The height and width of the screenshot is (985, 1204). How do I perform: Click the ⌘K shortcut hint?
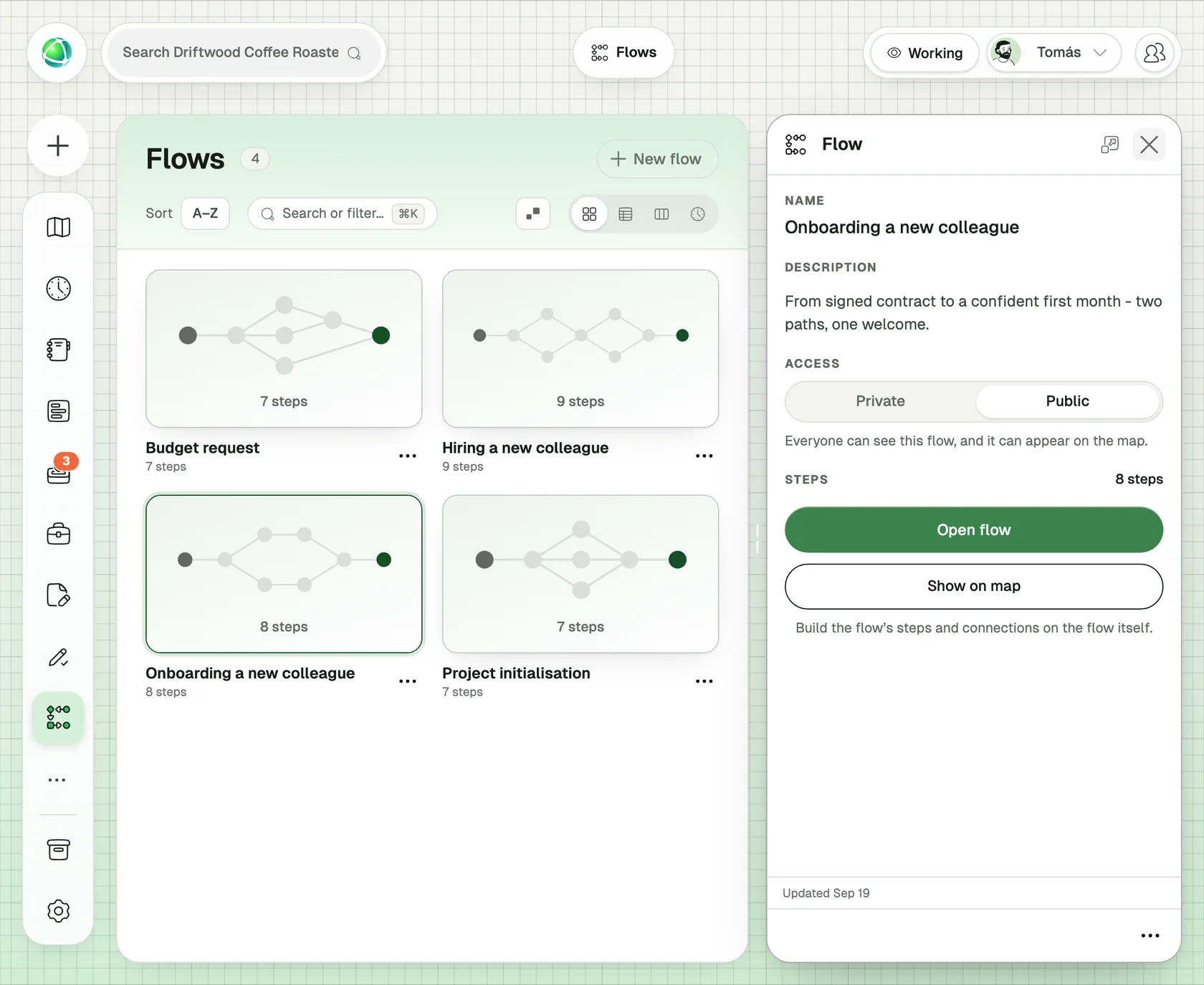click(x=408, y=213)
